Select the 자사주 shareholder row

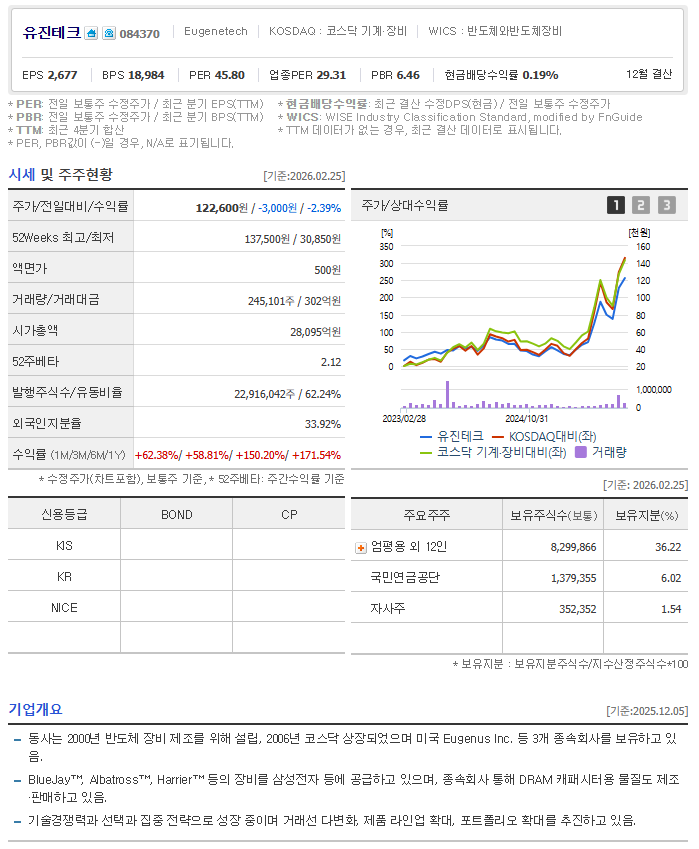pos(519,608)
